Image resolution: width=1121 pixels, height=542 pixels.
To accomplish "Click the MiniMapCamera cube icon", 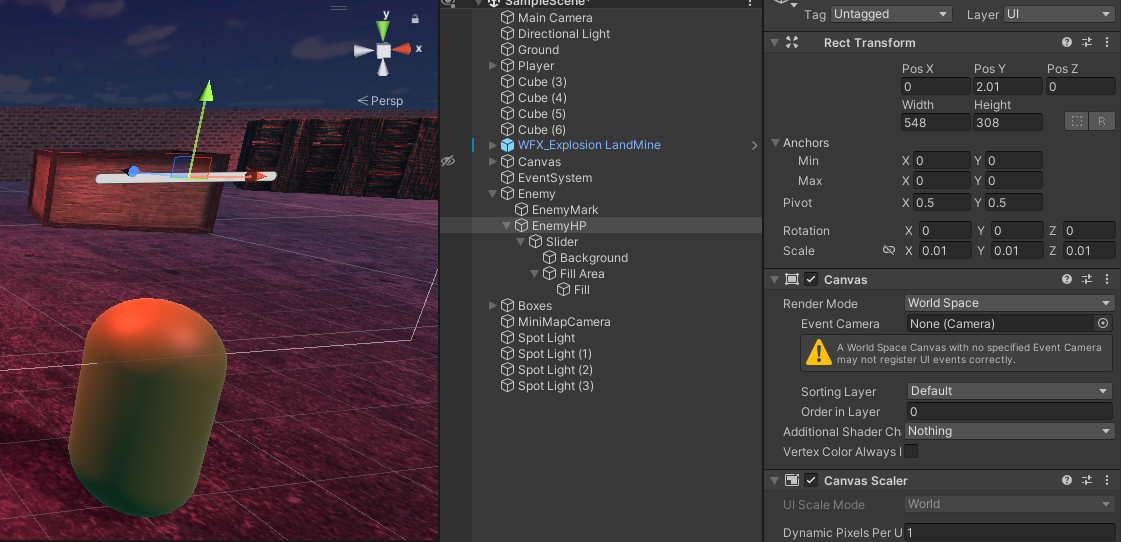I will click(508, 322).
